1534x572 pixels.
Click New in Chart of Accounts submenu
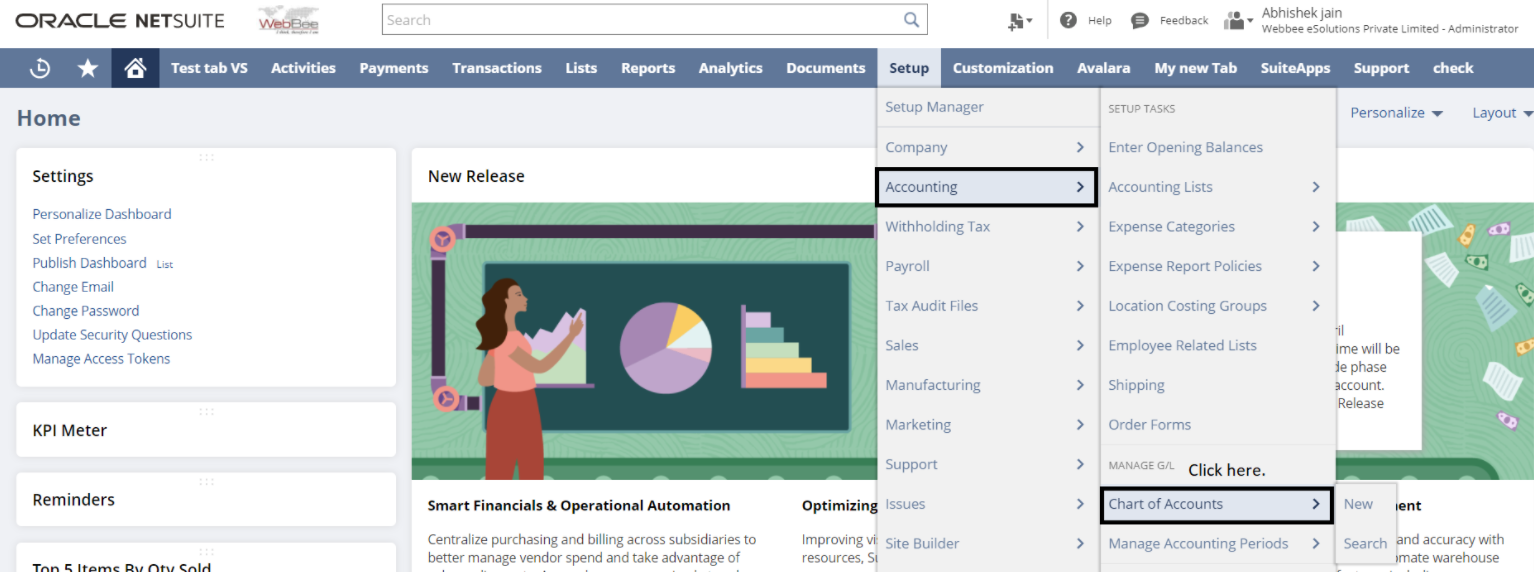click(1358, 504)
